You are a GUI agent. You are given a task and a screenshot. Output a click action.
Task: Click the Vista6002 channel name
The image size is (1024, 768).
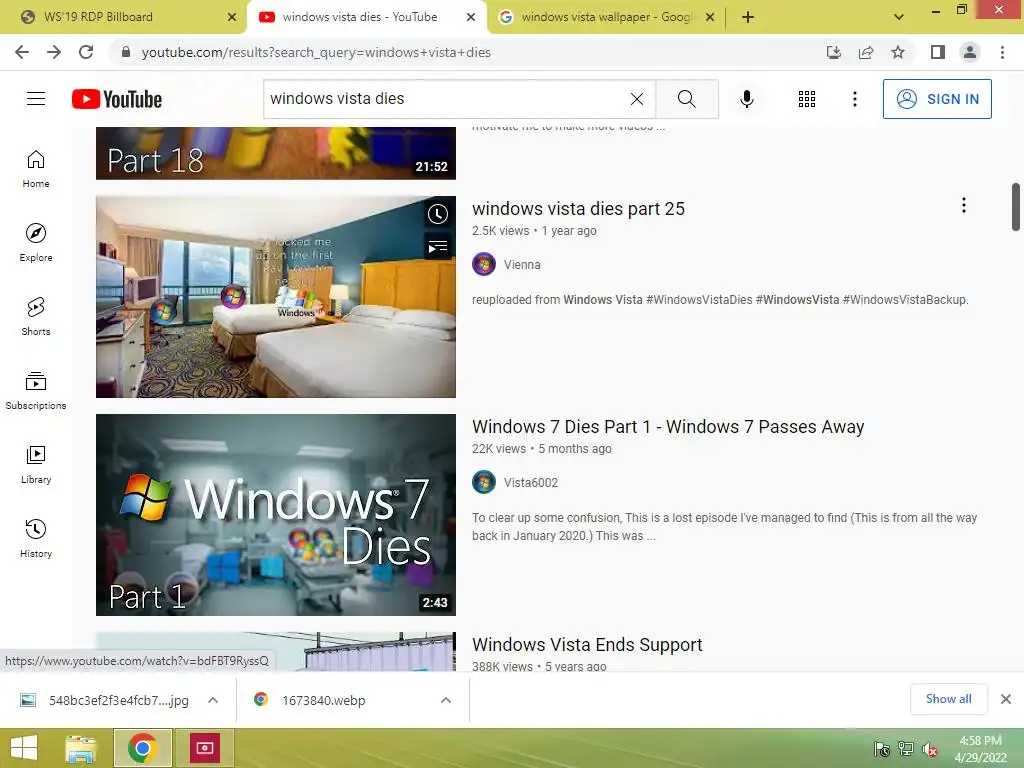pyautogui.click(x=531, y=483)
